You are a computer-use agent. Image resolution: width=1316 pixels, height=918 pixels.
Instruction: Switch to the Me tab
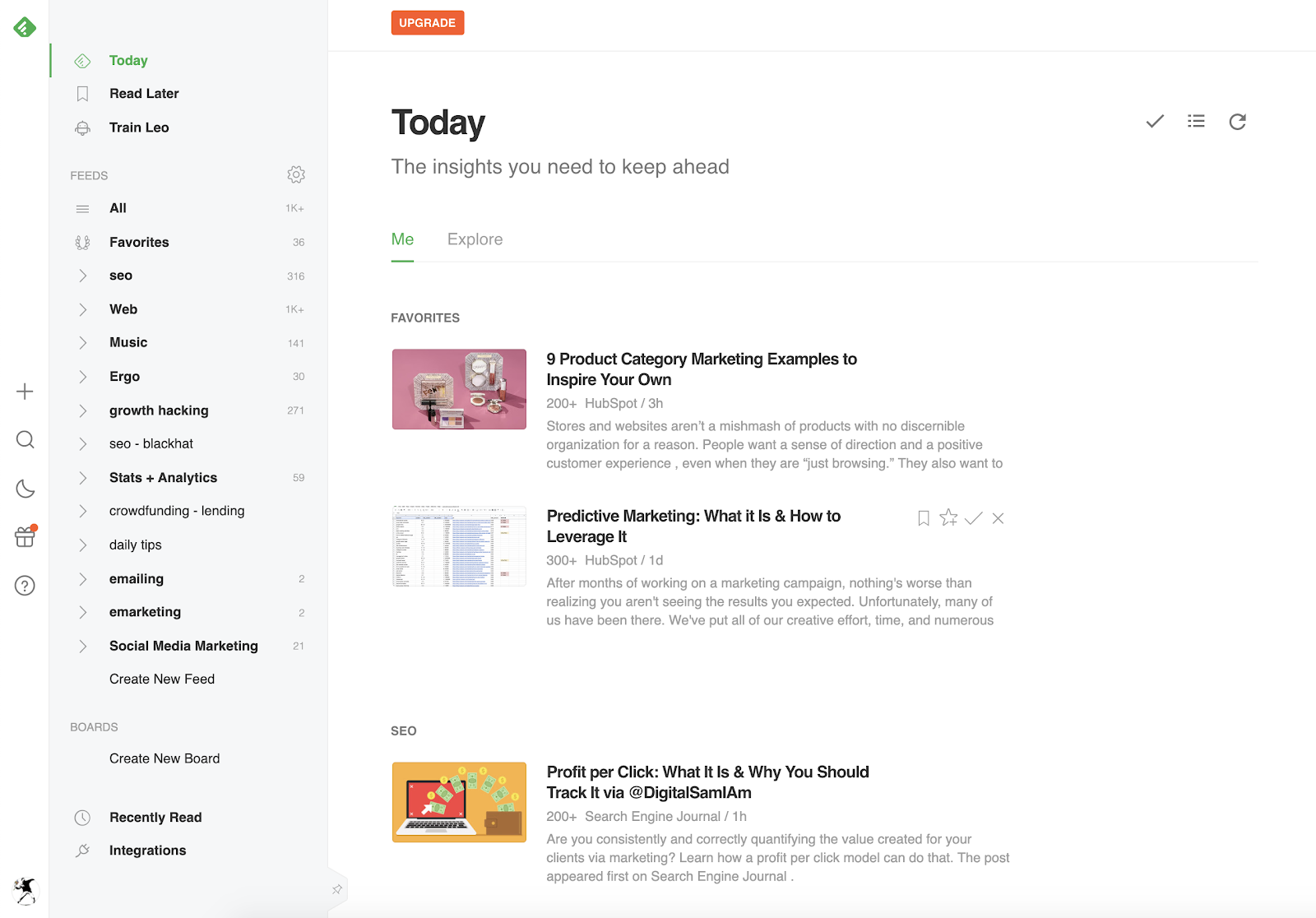click(x=402, y=239)
